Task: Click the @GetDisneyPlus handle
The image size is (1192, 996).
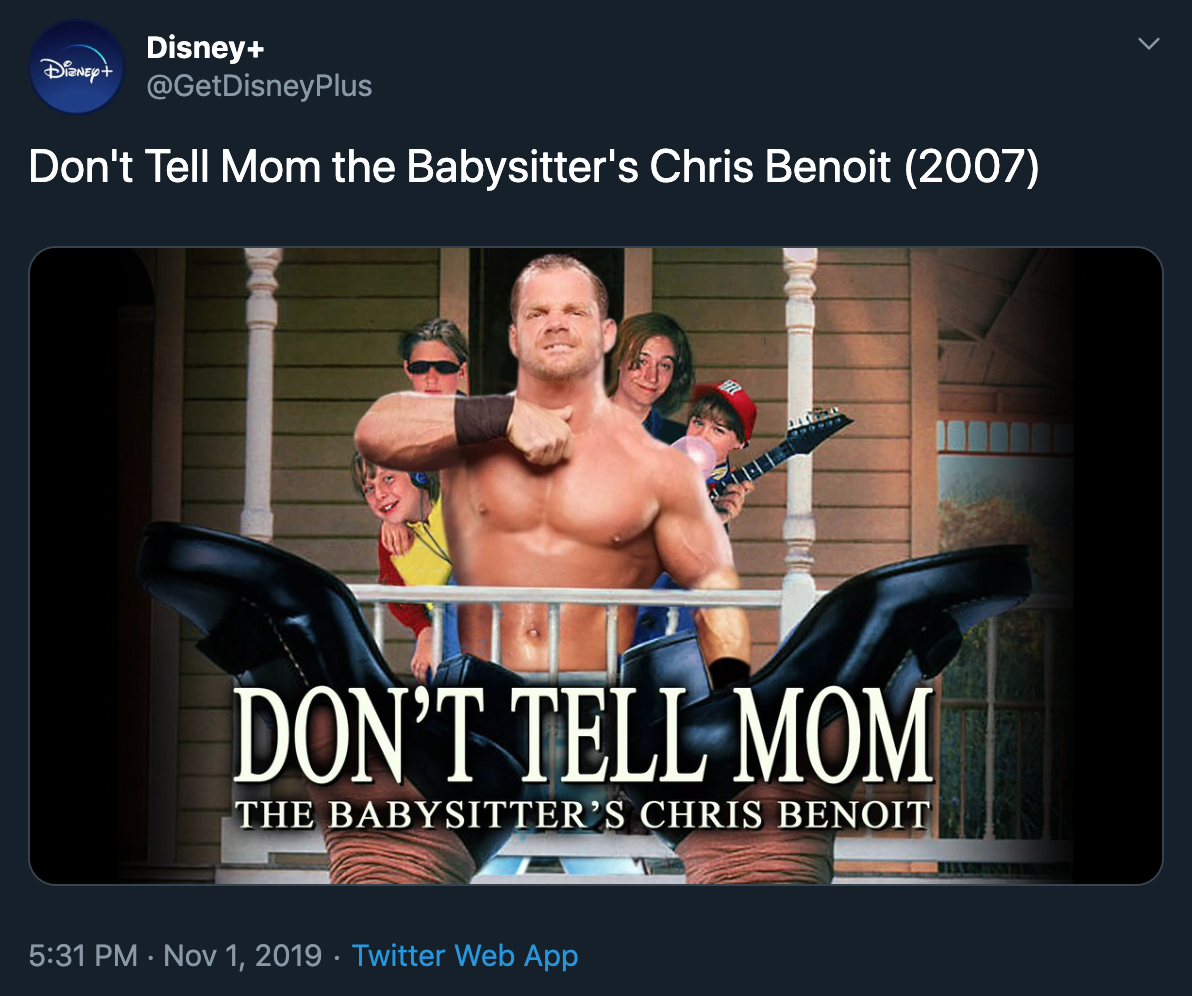Action: [x=259, y=87]
